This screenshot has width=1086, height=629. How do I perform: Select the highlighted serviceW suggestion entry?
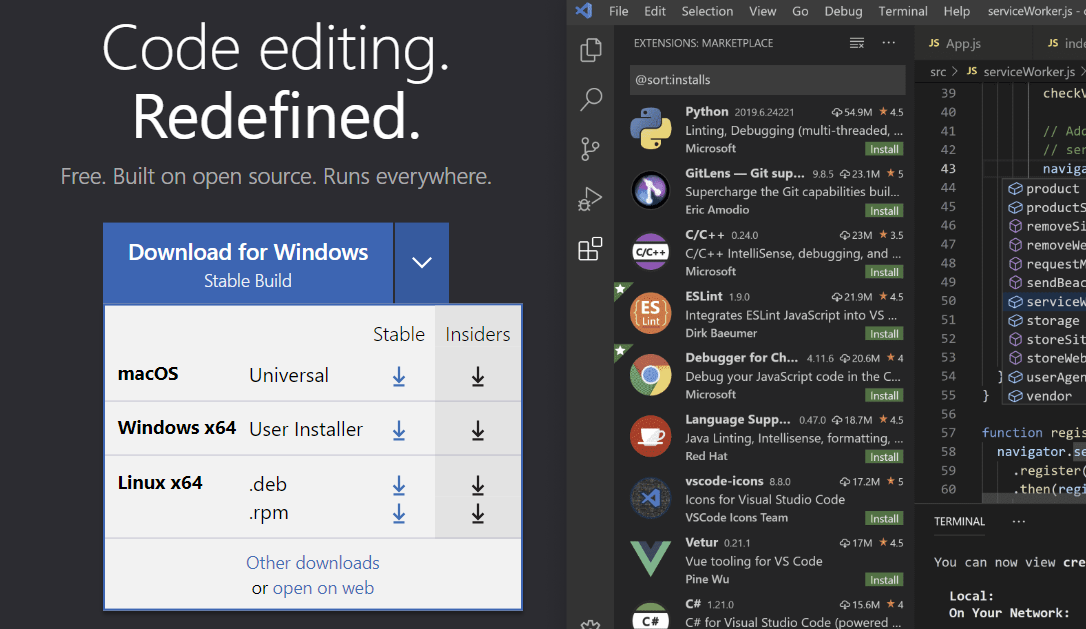pyautogui.click(x=1044, y=301)
